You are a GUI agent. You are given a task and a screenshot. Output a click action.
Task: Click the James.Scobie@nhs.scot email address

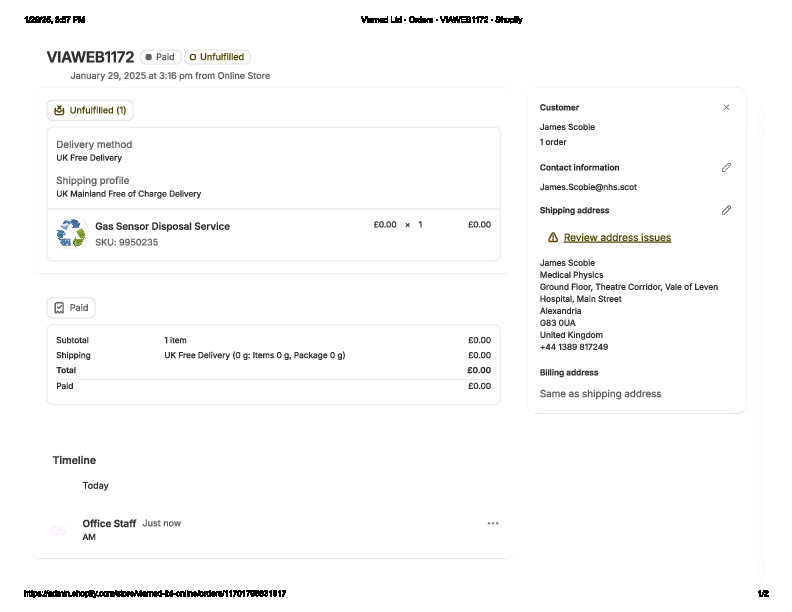click(587, 187)
